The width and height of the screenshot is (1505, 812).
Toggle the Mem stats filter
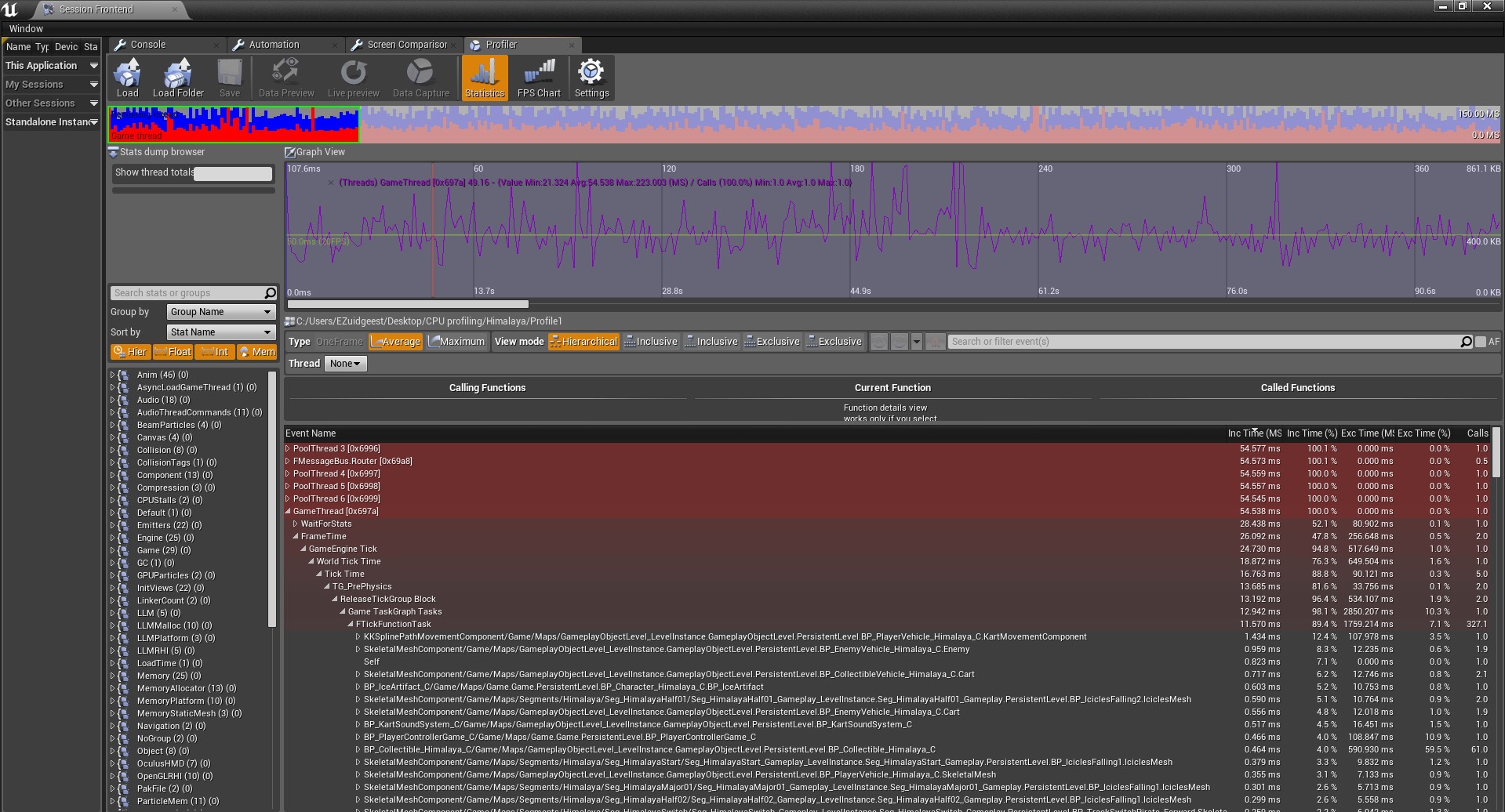pos(257,352)
